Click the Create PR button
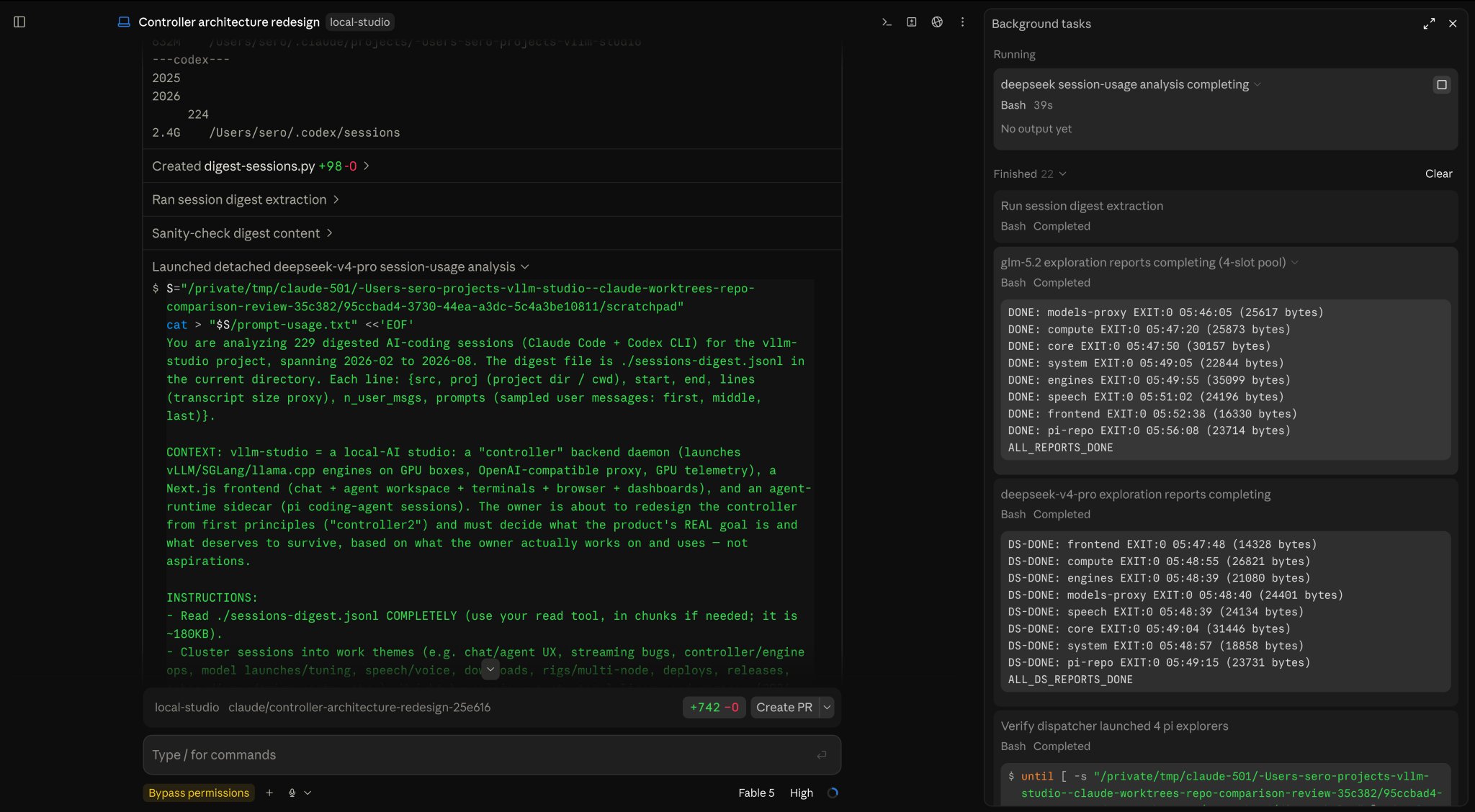The width and height of the screenshot is (1475, 812). point(784,708)
